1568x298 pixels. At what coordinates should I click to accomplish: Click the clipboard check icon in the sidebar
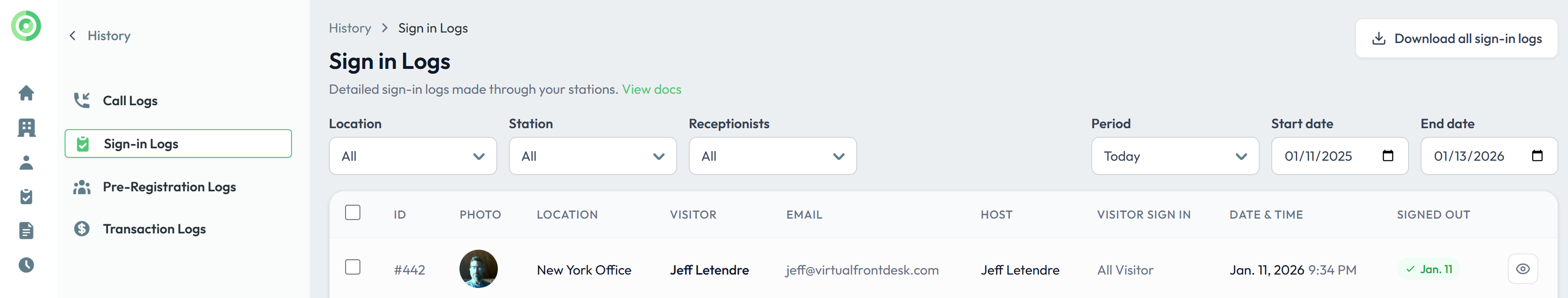(26, 196)
